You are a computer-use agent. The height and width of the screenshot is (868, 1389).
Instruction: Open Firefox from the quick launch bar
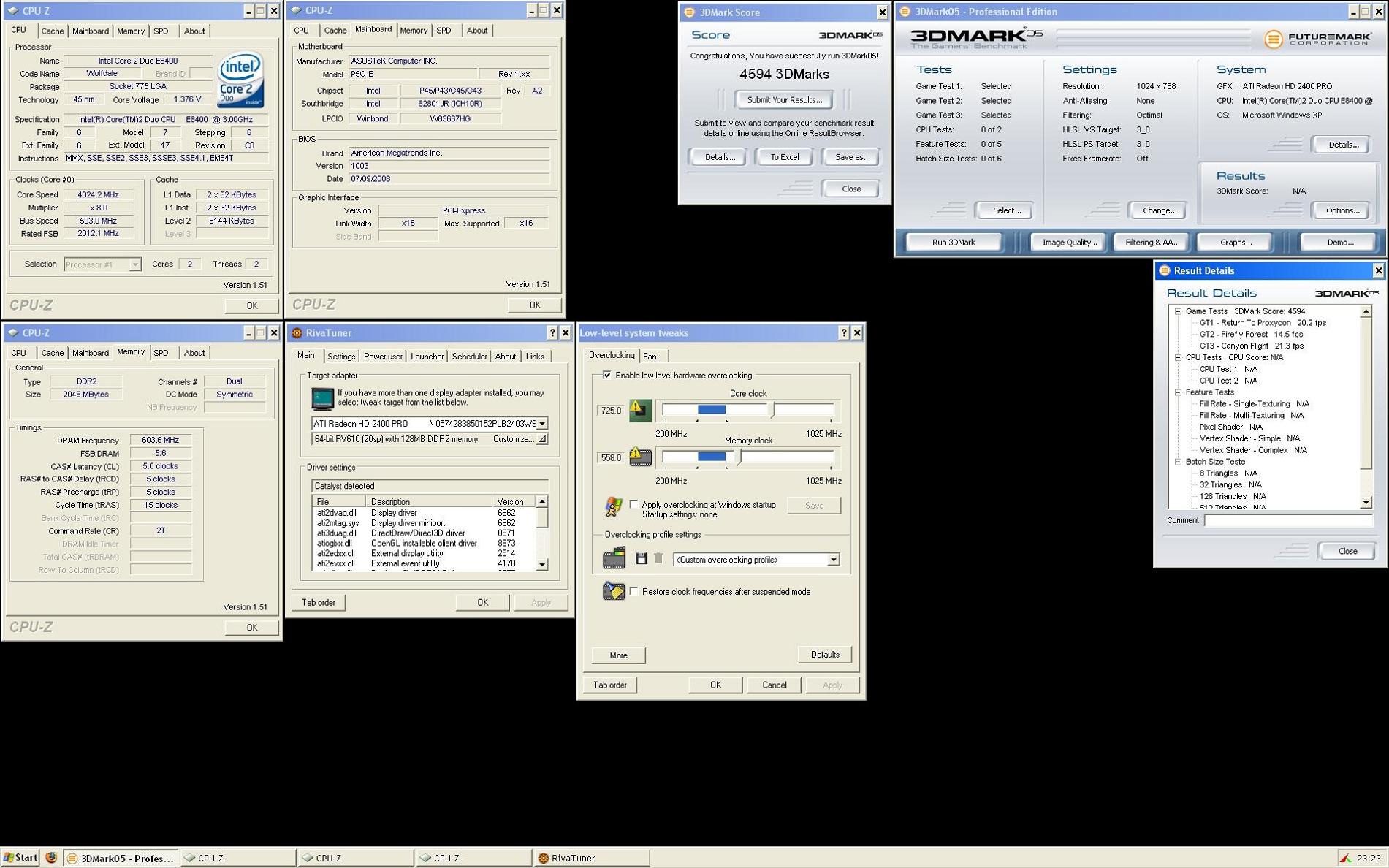click(x=51, y=858)
